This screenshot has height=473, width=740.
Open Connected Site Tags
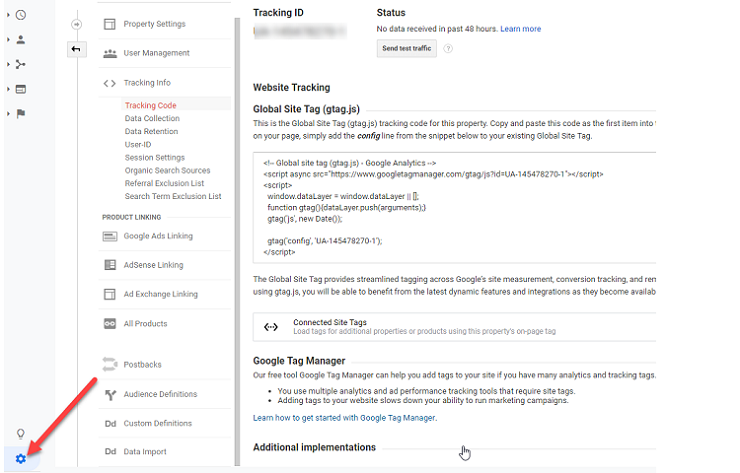tap(454, 327)
